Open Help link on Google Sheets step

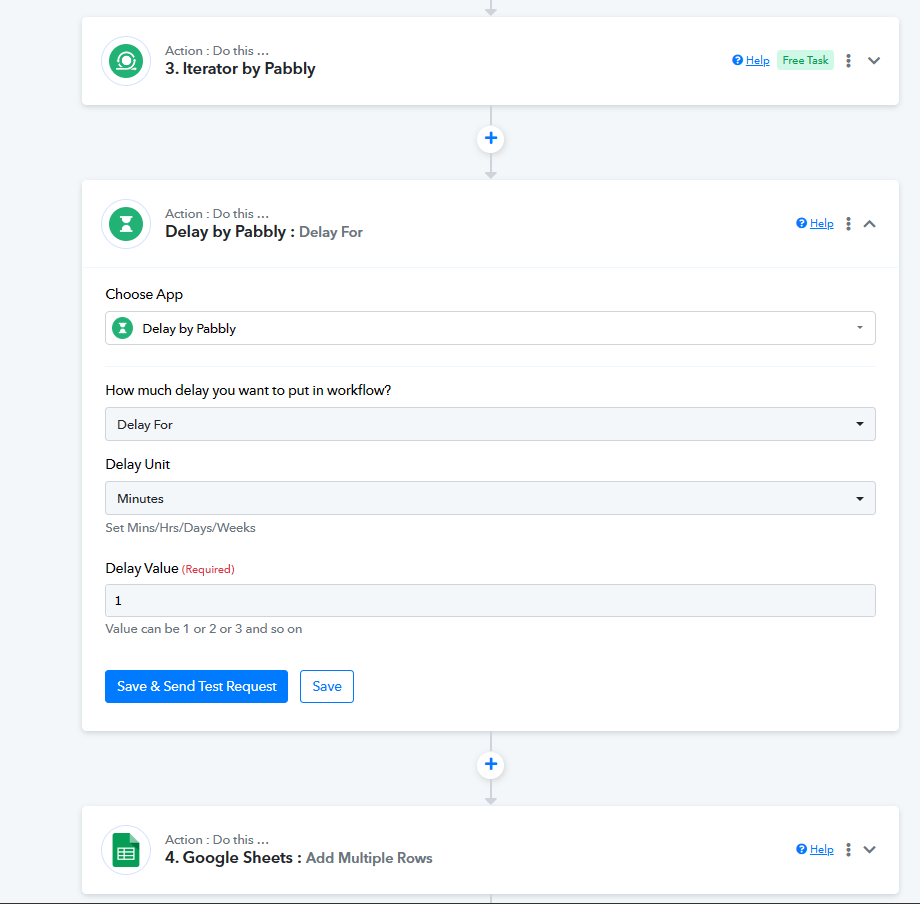[821, 849]
